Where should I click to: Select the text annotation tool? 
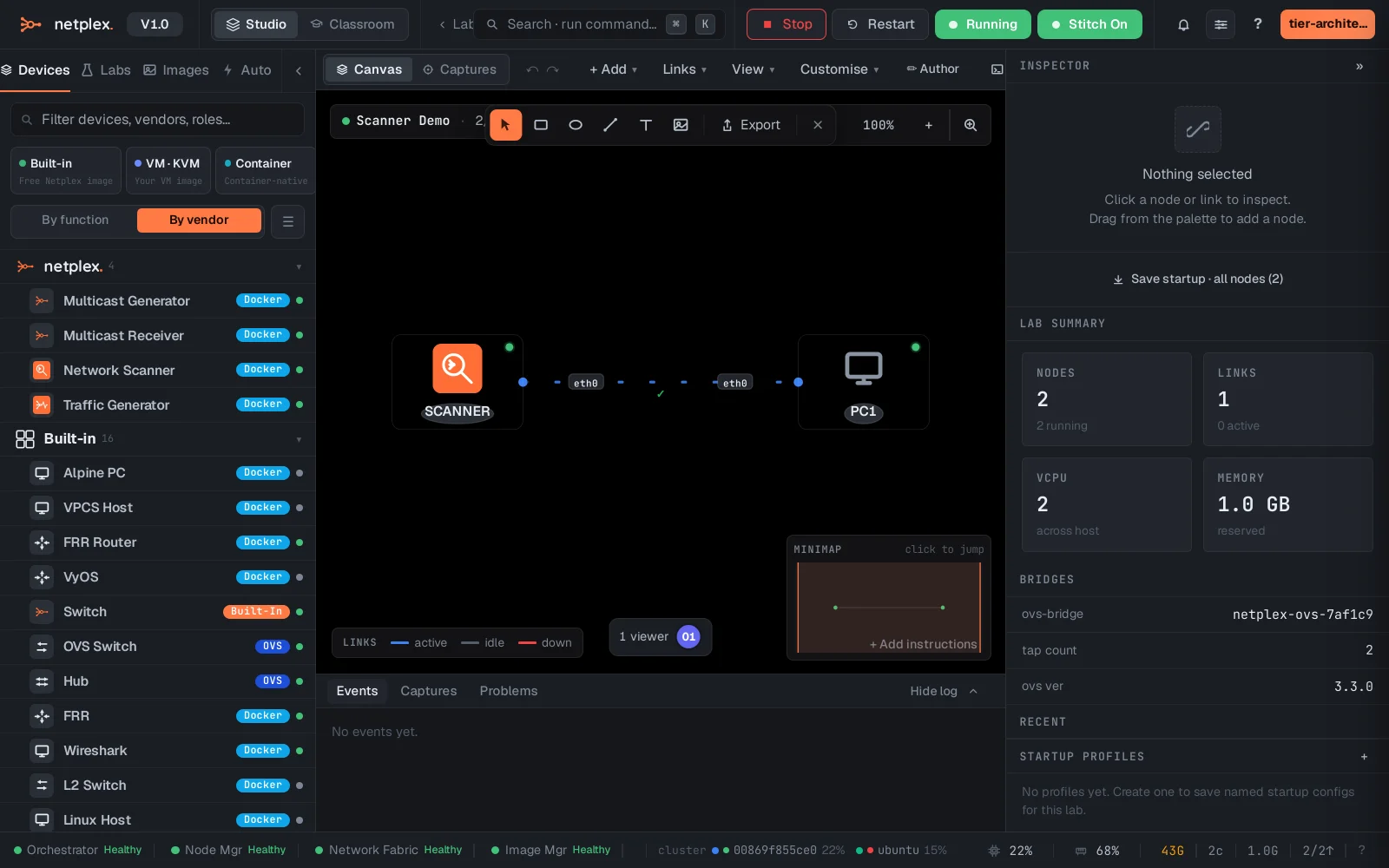point(646,125)
